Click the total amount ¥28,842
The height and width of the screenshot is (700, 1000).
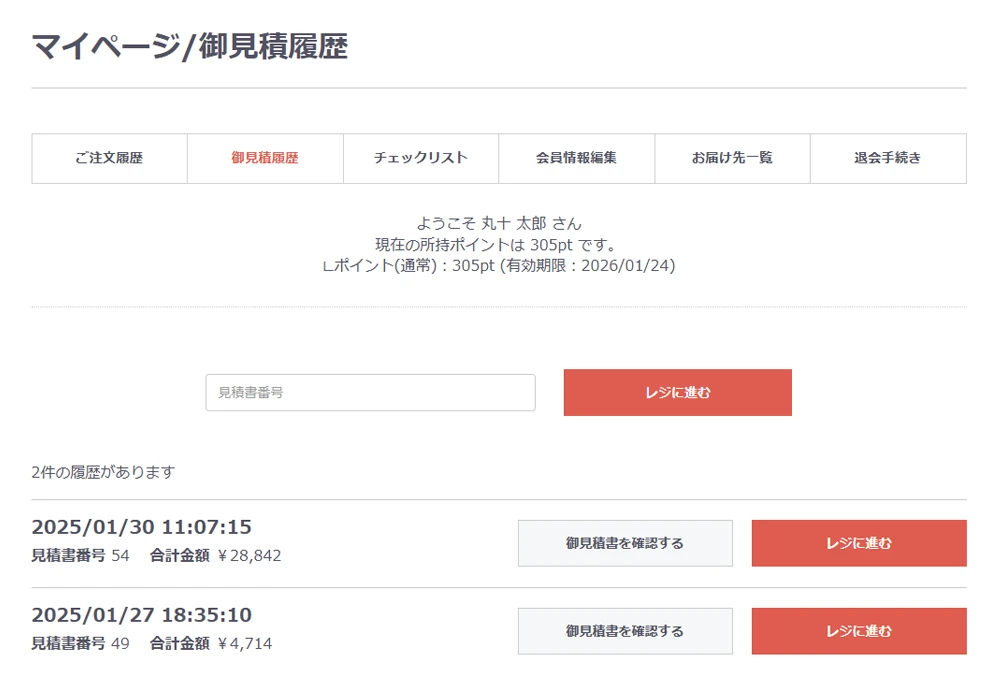point(249,556)
